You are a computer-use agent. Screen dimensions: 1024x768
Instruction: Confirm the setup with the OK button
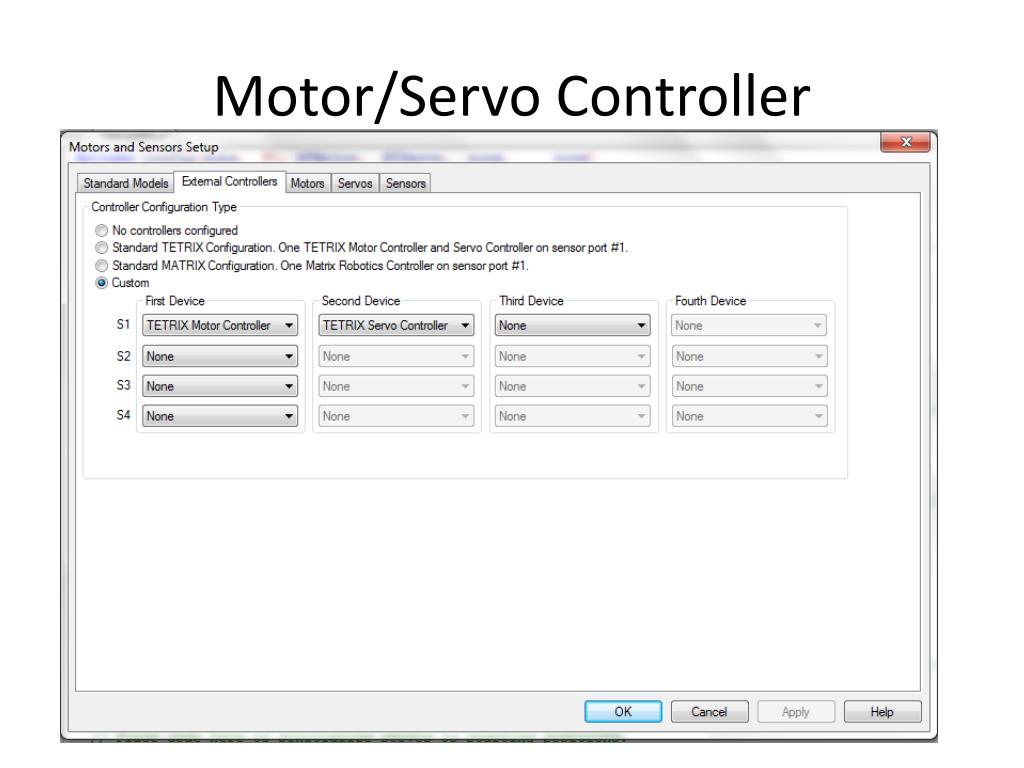(x=623, y=712)
